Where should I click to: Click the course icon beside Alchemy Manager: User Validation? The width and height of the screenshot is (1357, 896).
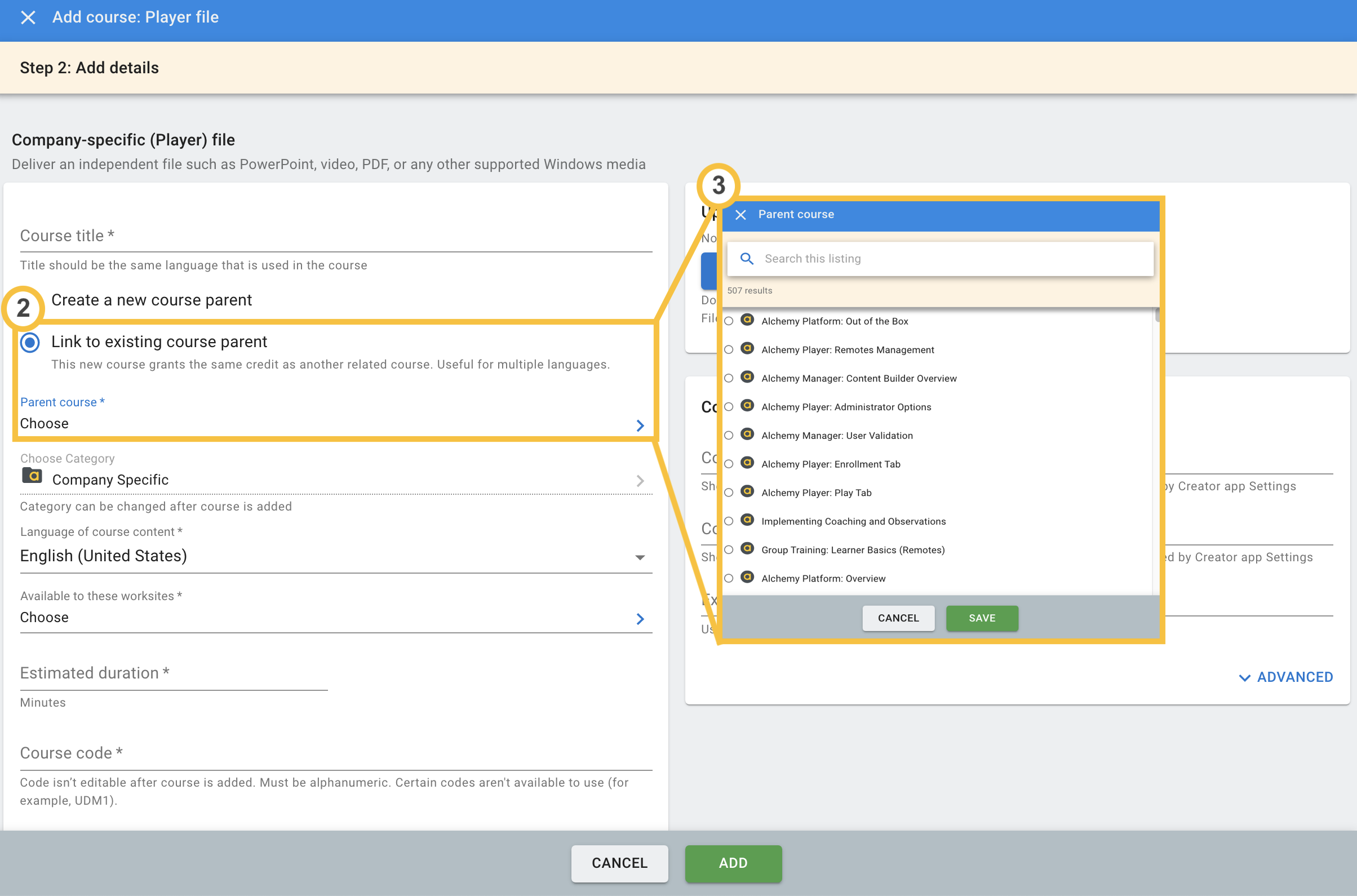click(747, 434)
